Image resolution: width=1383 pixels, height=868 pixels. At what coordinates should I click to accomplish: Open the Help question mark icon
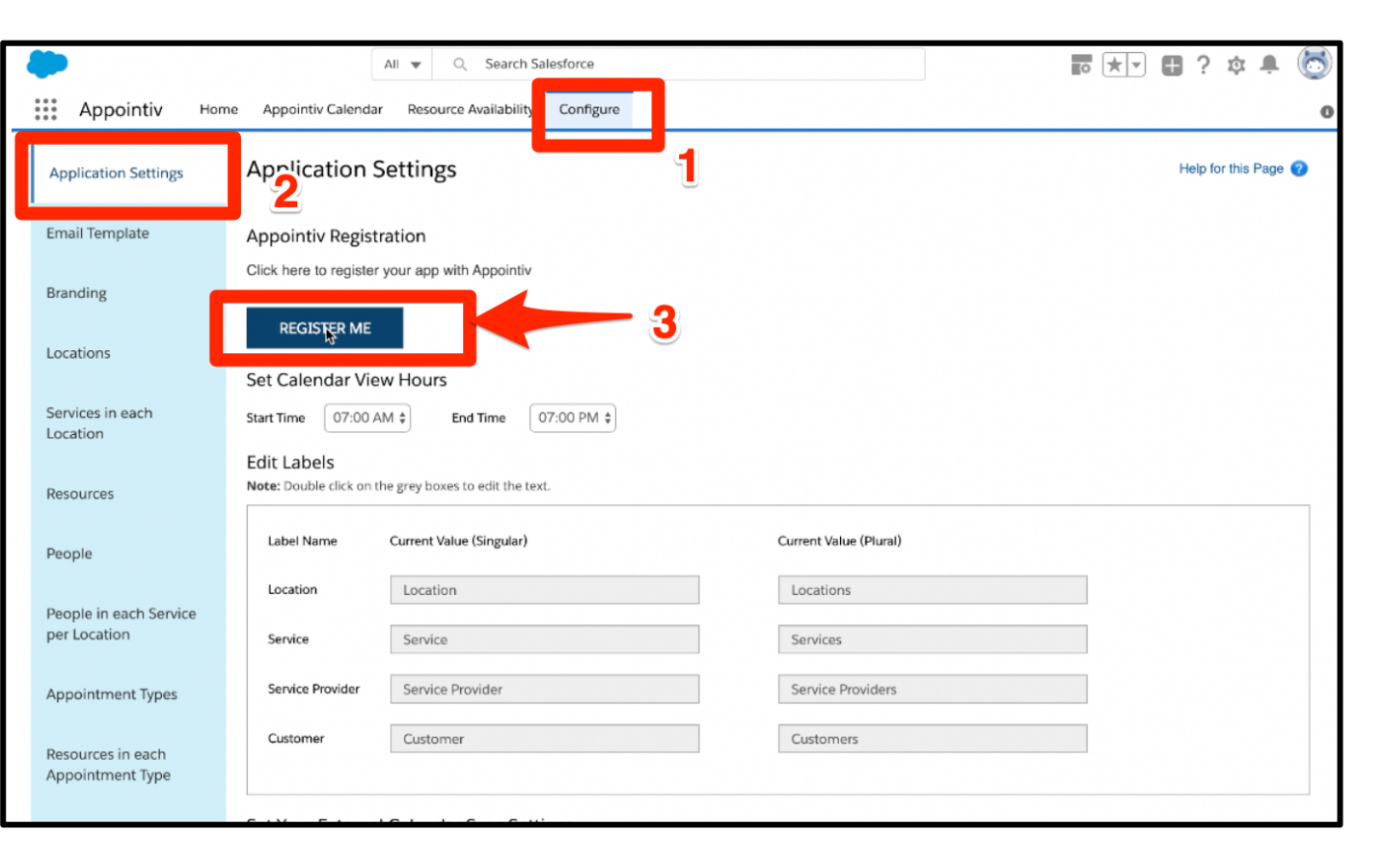click(1204, 65)
